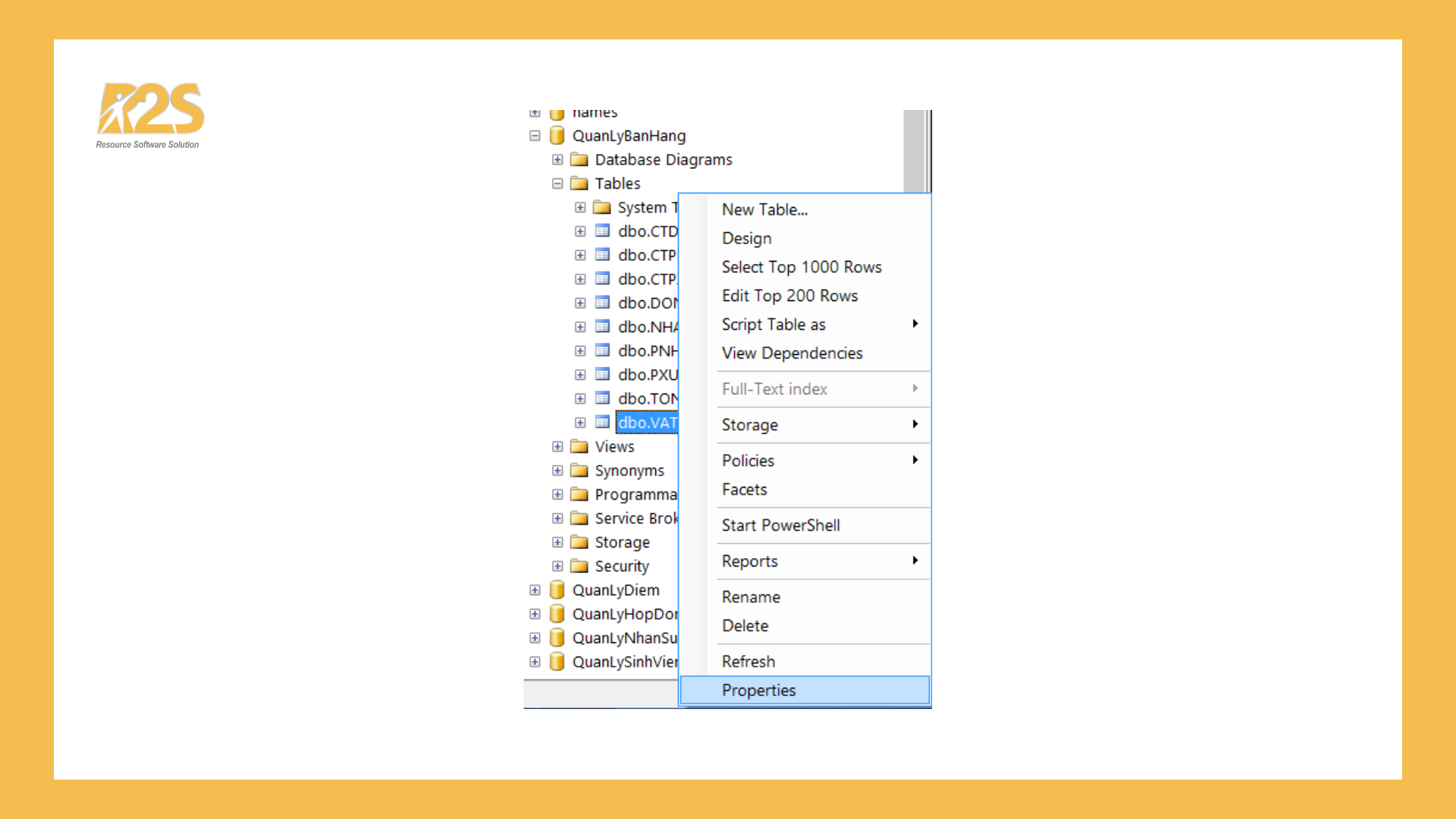1456x819 pixels.
Task: Expand the QuanLySinhVien database node
Action: (x=535, y=661)
